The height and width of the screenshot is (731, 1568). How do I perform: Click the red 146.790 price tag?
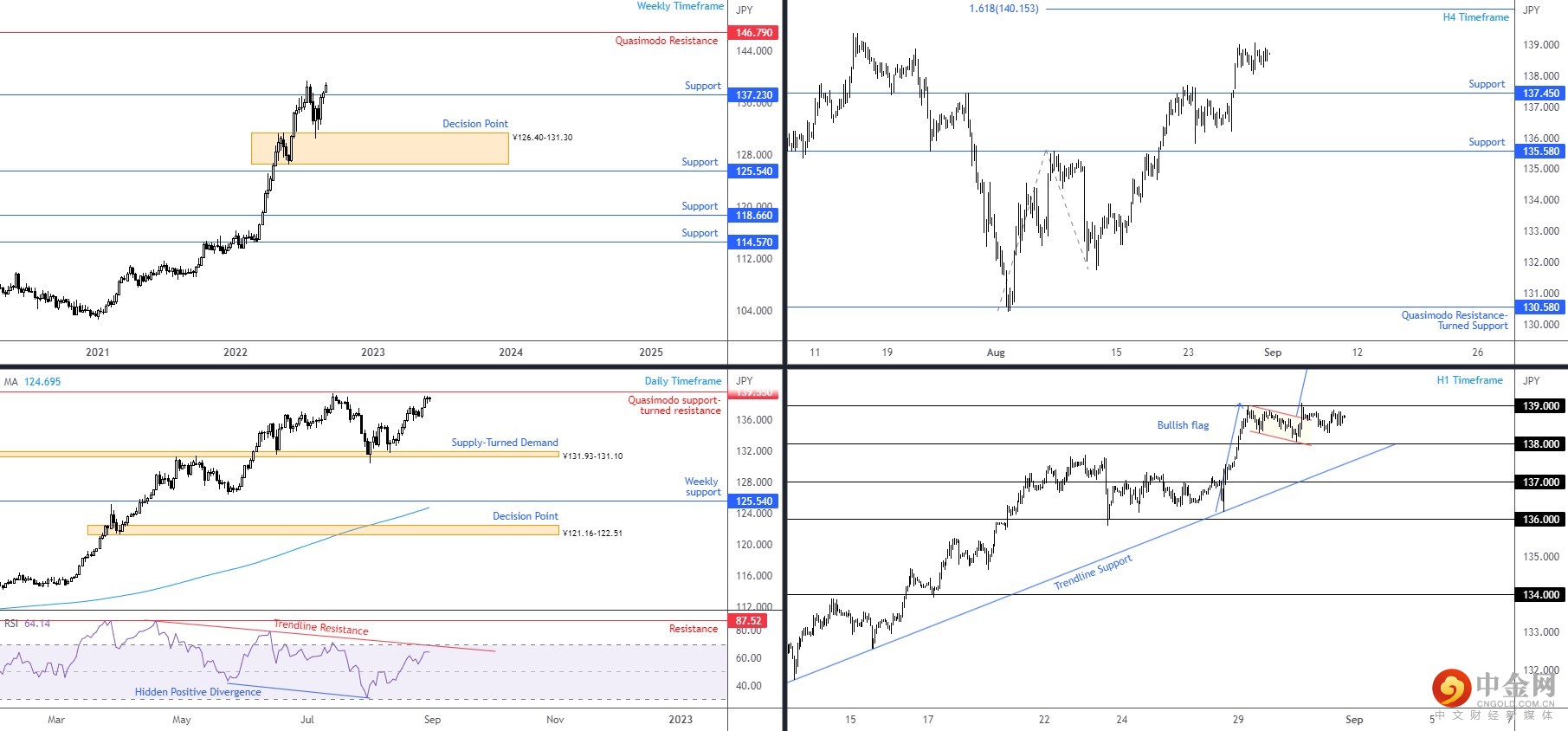click(x=753, y=33)
